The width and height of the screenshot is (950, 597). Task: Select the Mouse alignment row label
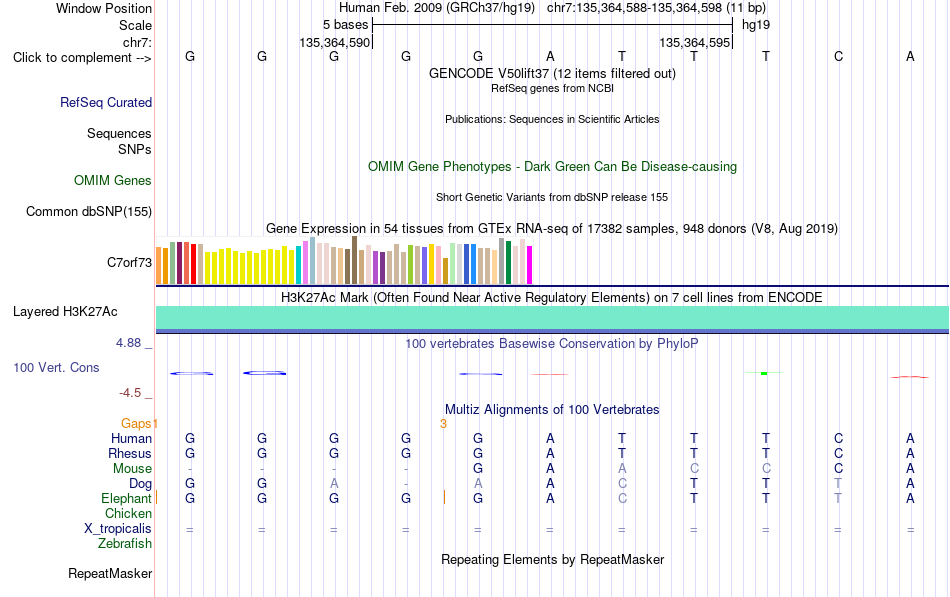[132, 469]
